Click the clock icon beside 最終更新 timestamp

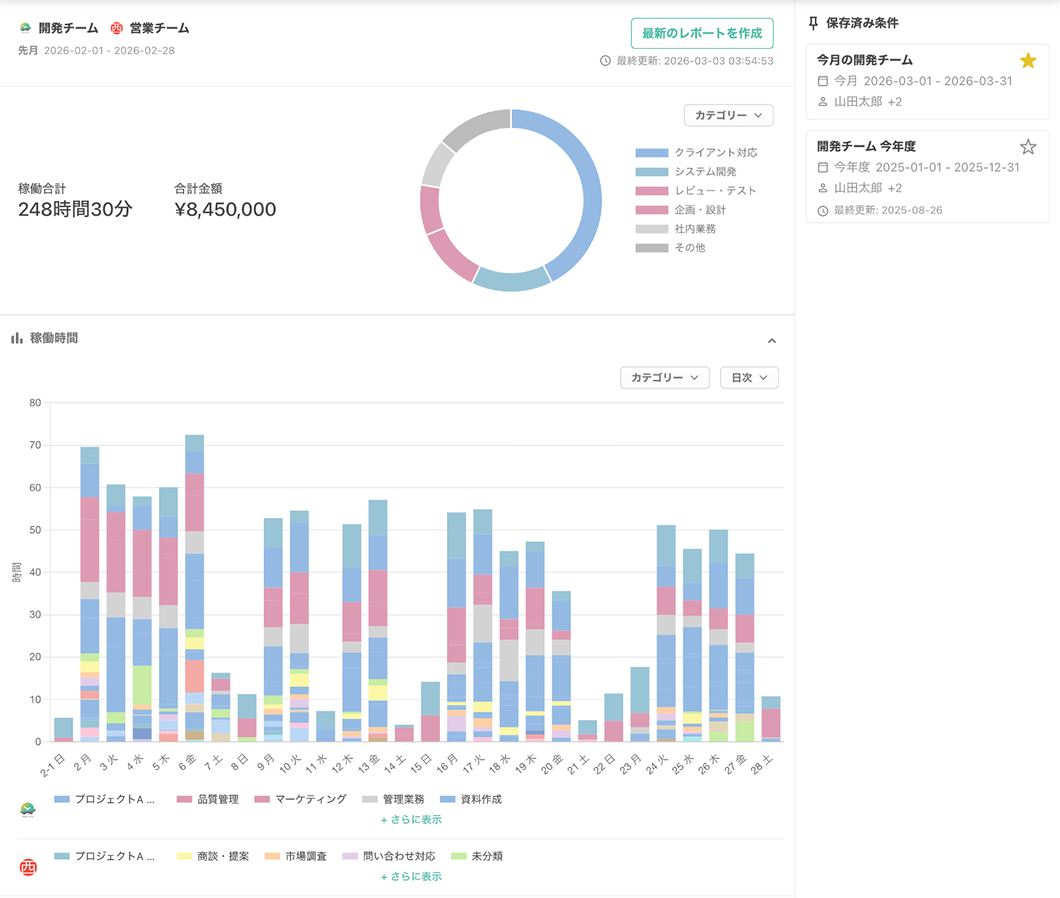605,61
